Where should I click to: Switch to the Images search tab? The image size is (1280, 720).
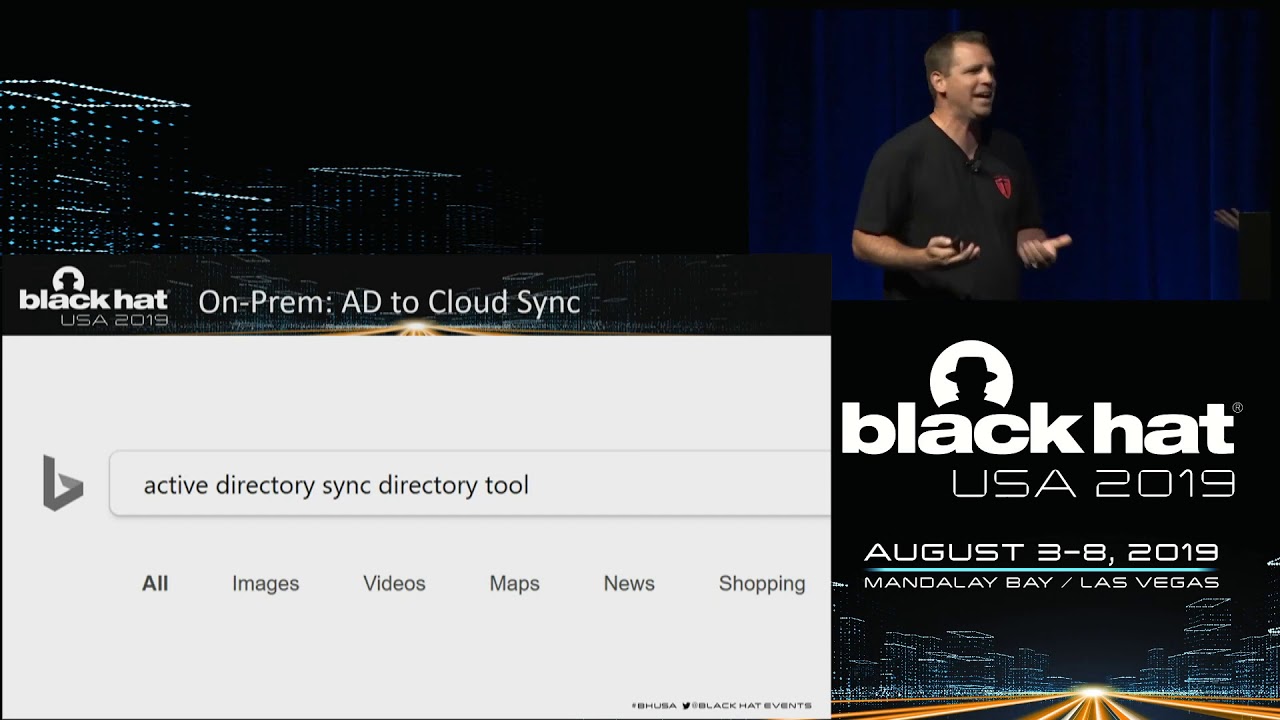[x=265, y=584]
